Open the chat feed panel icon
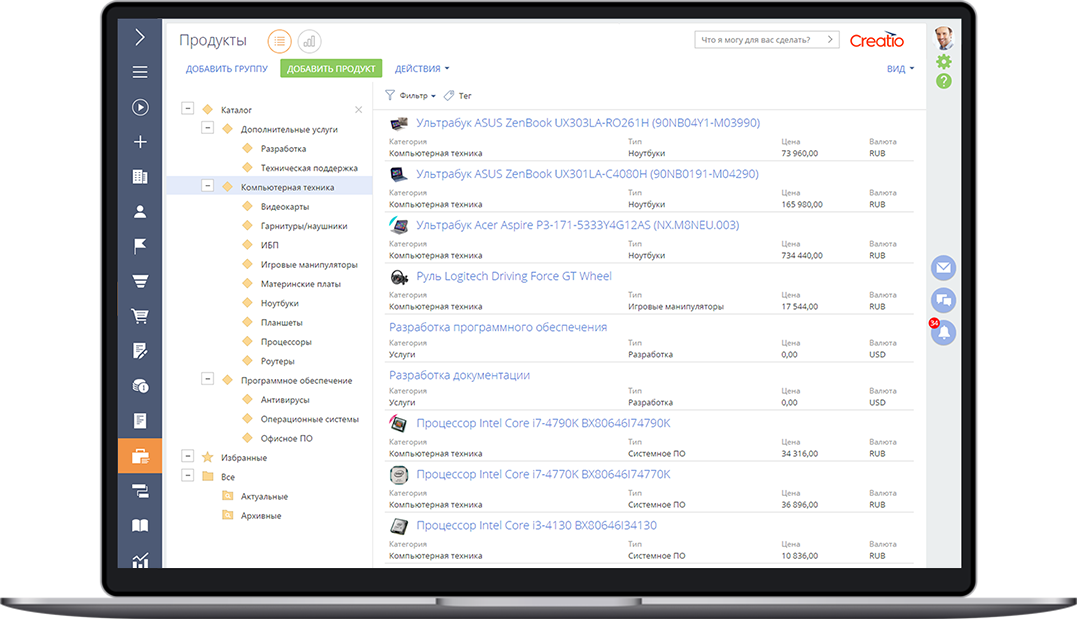Screen dimensions: 1077x619 [944, 300]
